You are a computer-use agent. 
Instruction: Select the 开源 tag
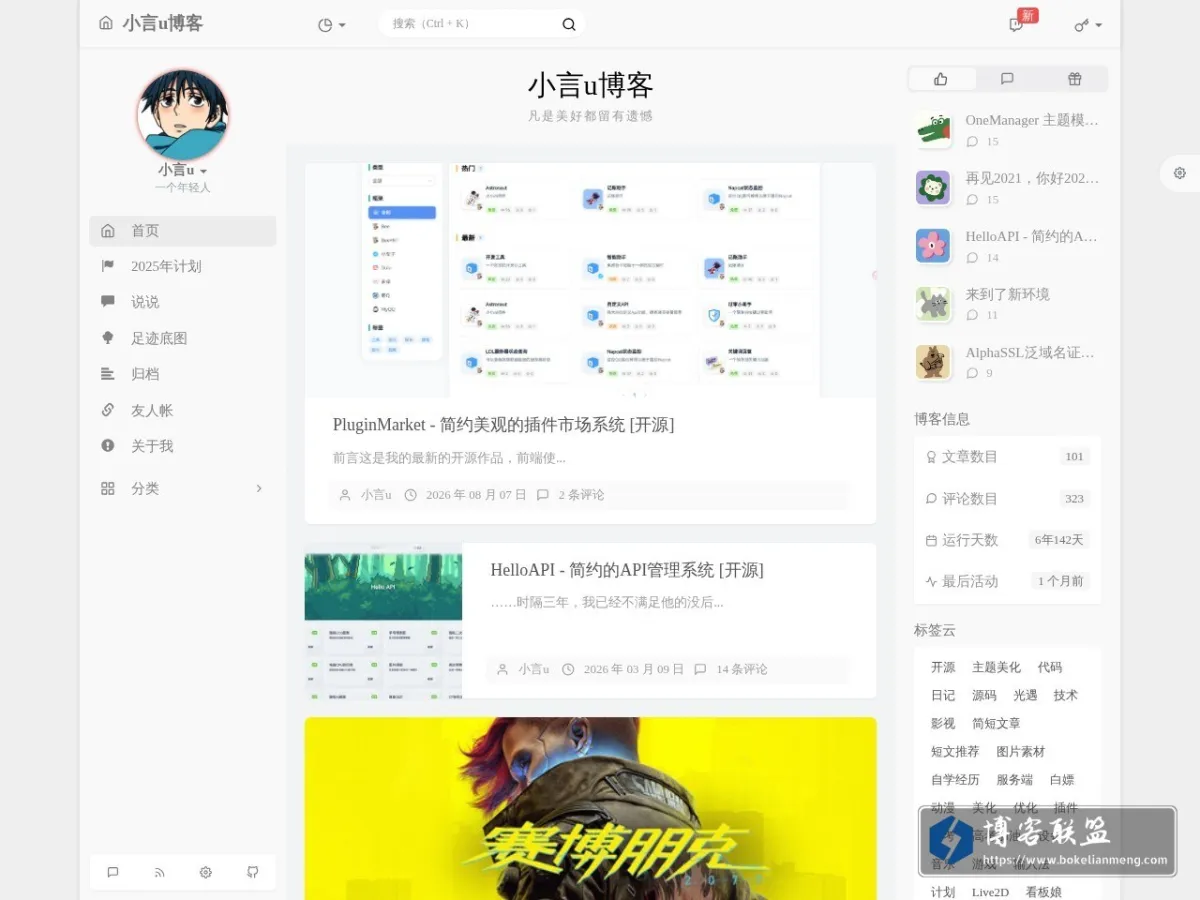pyautogui.click(x=943, y=667)
